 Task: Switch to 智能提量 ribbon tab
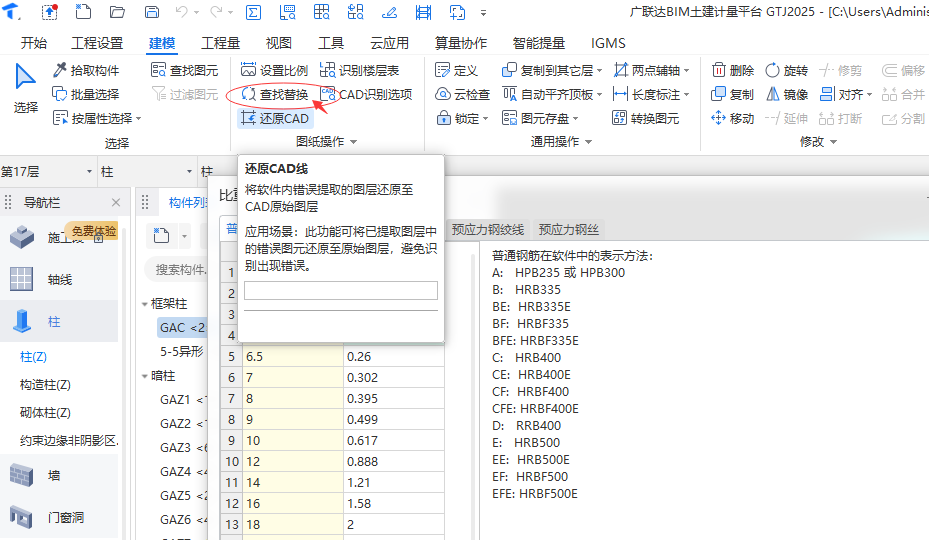click(539, 43)
